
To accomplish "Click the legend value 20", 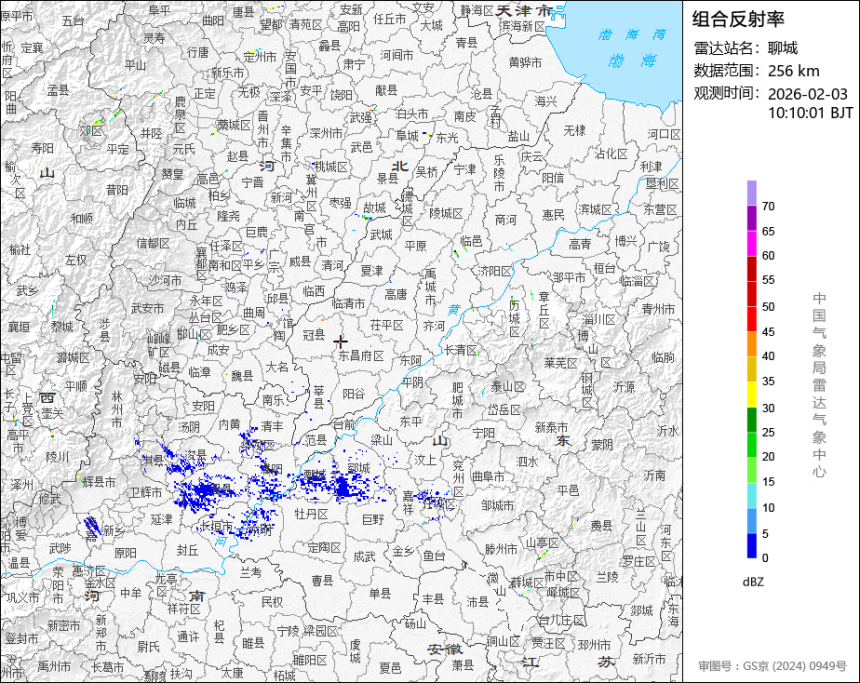I will tap(768, 457).
